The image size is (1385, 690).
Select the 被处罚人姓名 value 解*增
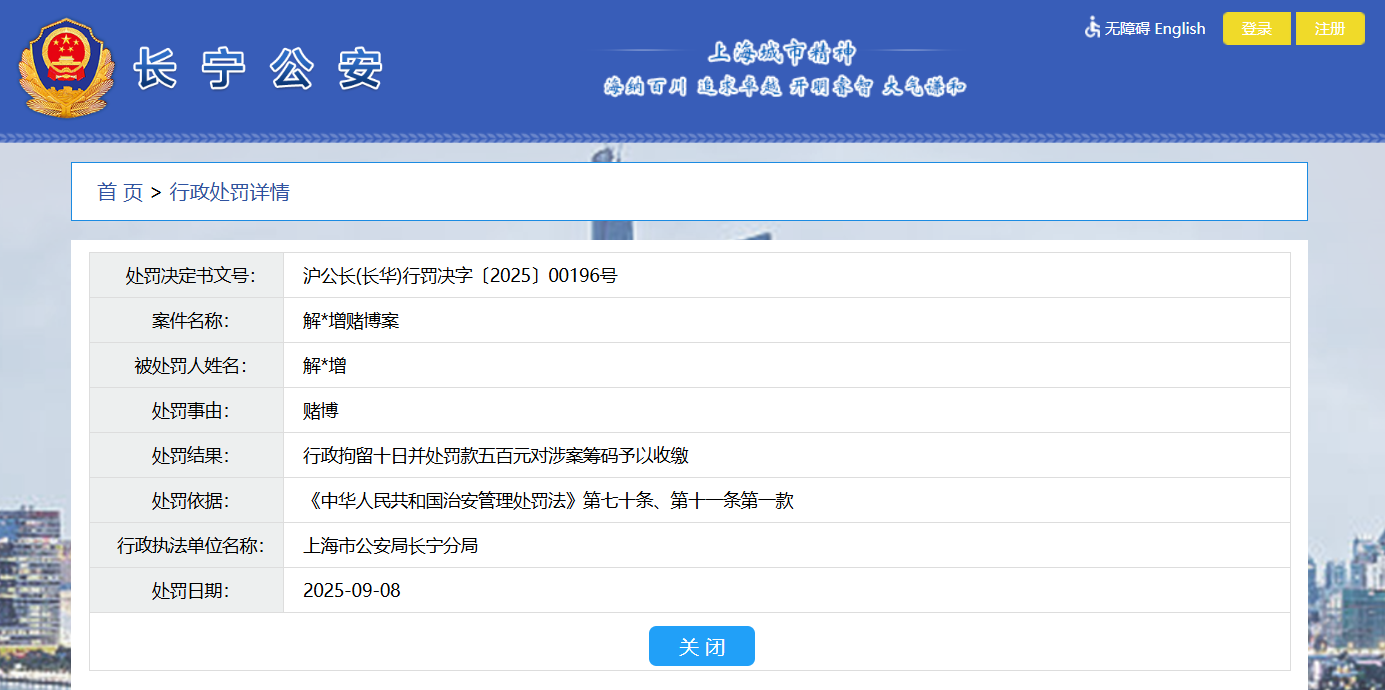point(321,365)
